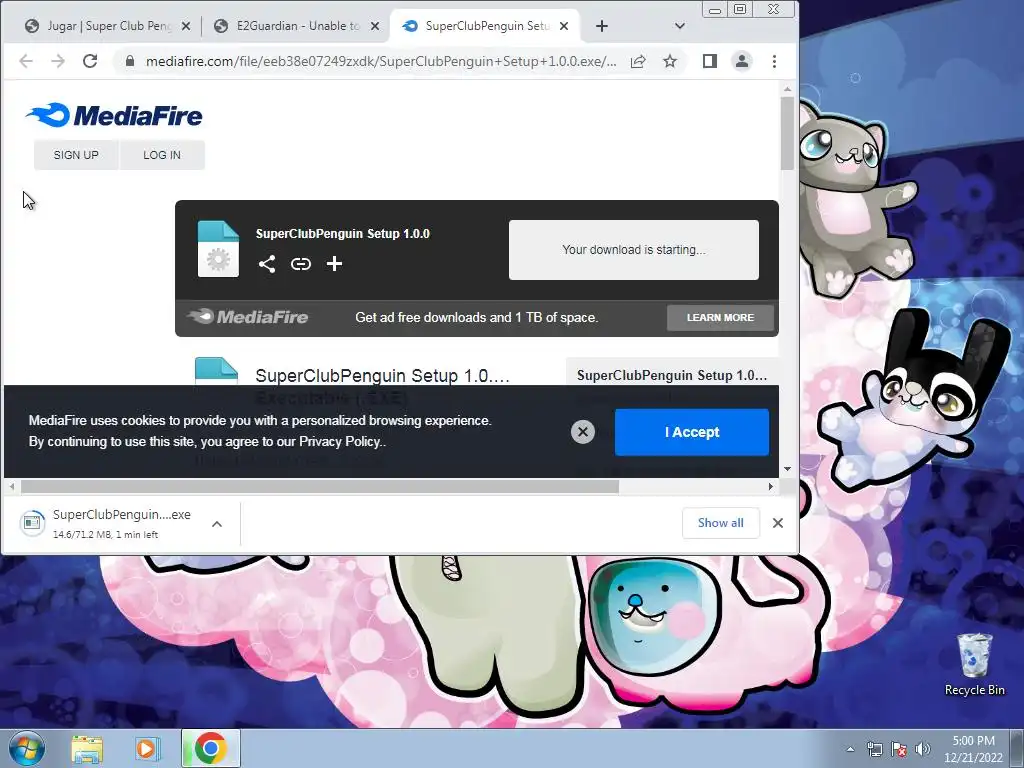Screen dimensions: 1024x768
Task: Copy link using the chain icon
Action: point(300,264)
